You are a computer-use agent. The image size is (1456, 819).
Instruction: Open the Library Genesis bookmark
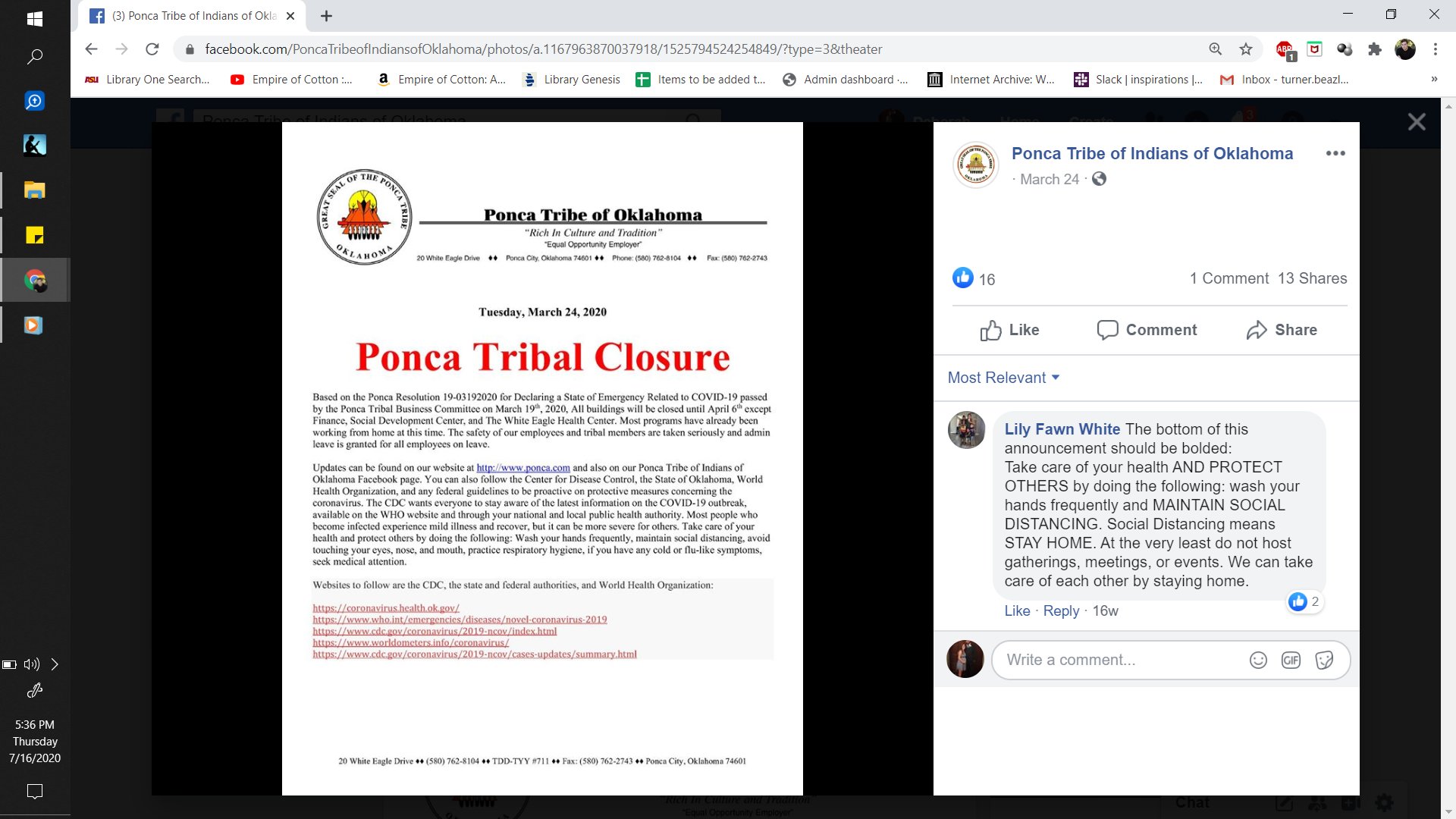572,80
